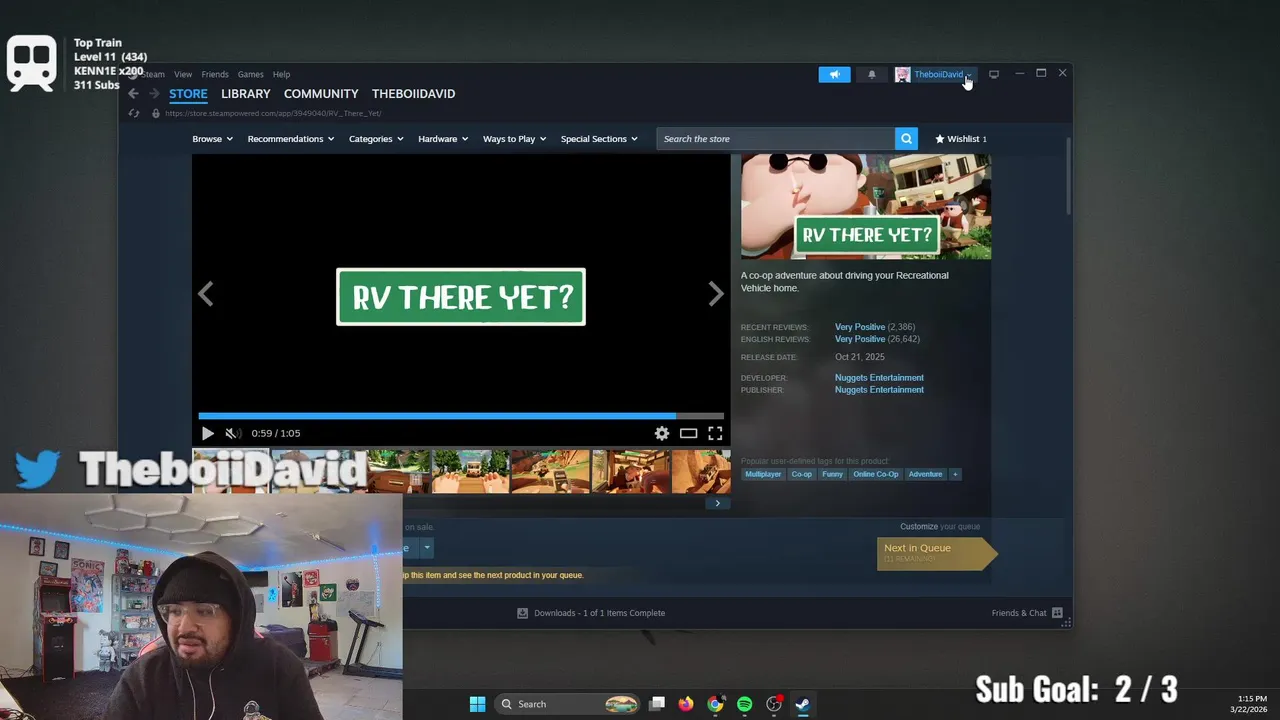This screenshot has width=1280, height=720.
Task: Open the View menu
Action: (183, 74)
